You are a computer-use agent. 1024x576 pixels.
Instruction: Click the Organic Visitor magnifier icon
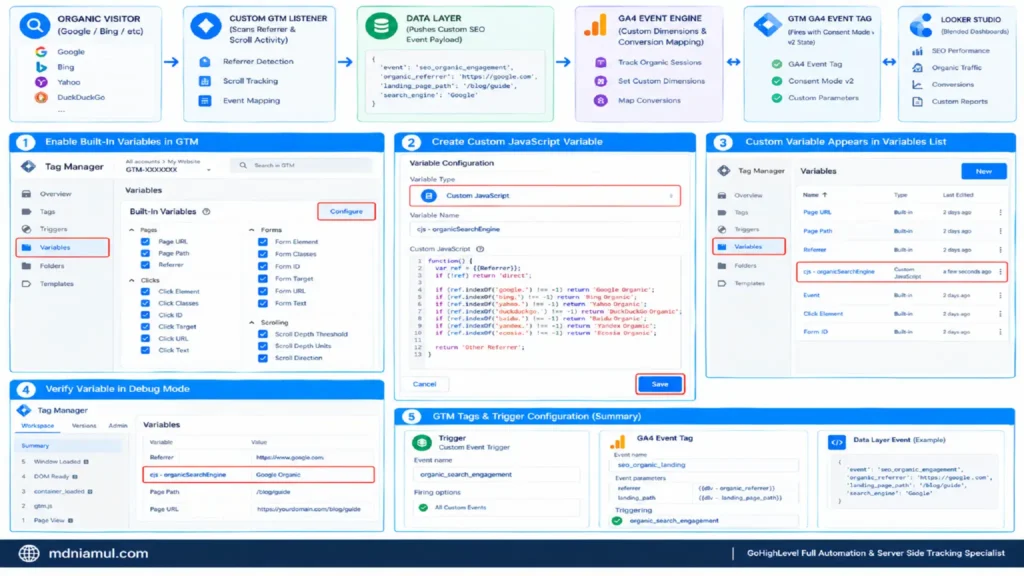(35, 25)
